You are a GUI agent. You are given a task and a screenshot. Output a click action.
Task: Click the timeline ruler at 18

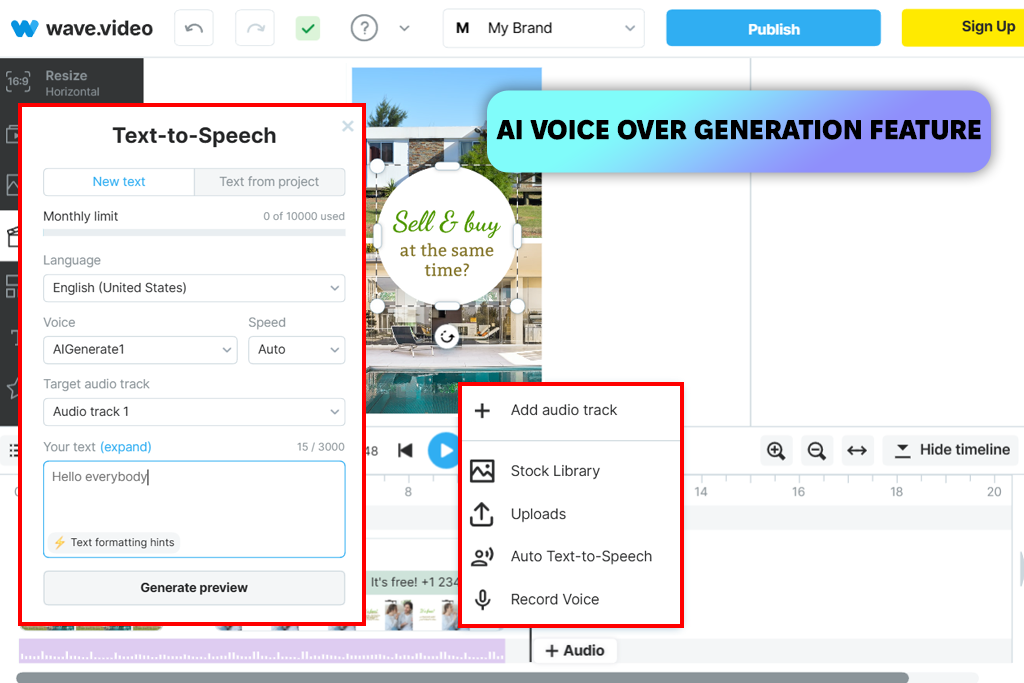tap(896, 492)
